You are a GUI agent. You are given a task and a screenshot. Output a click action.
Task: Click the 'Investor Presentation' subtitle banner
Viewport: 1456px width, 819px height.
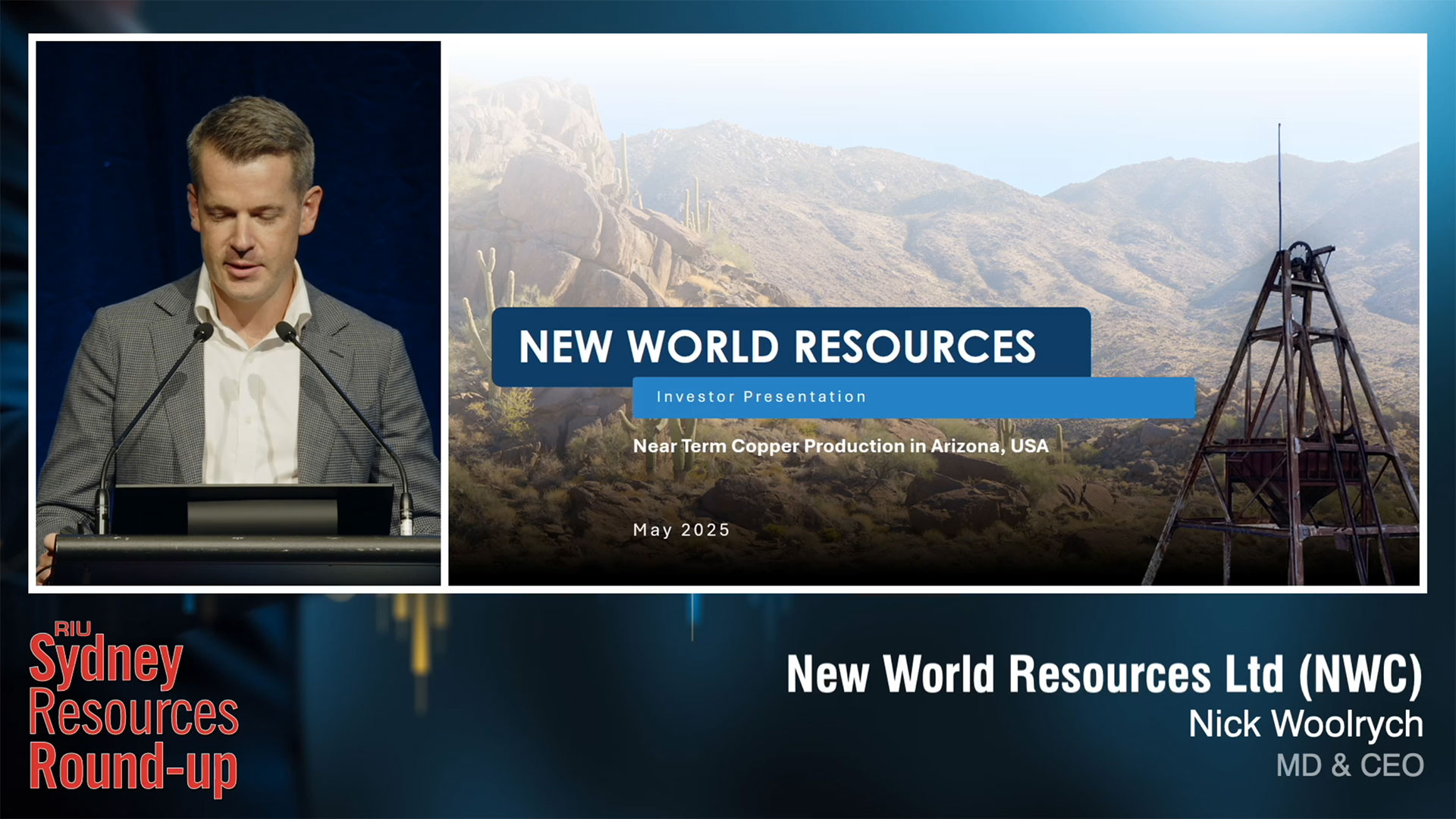tap(914, 397)
